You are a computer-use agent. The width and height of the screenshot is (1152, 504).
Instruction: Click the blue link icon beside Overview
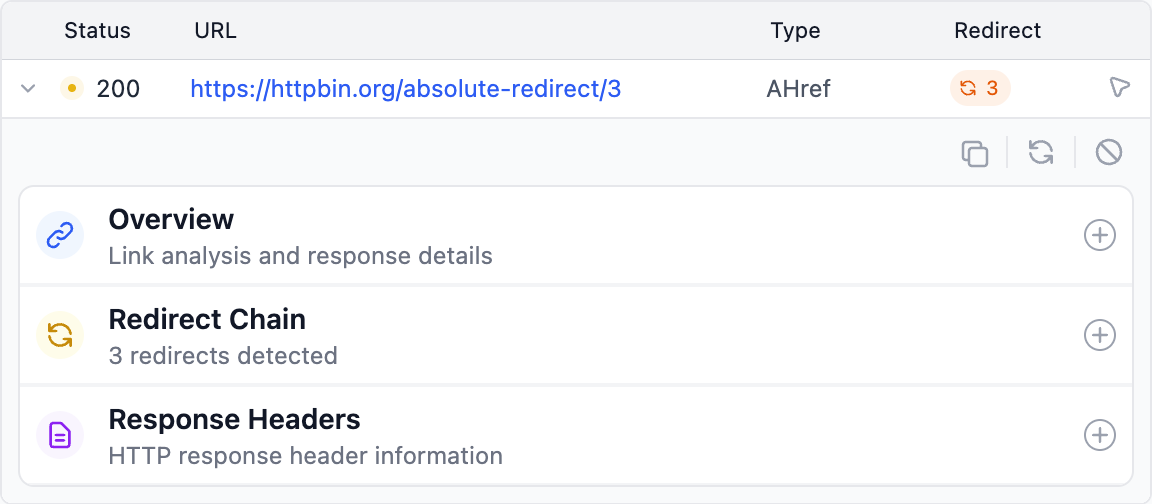point(60,236)
